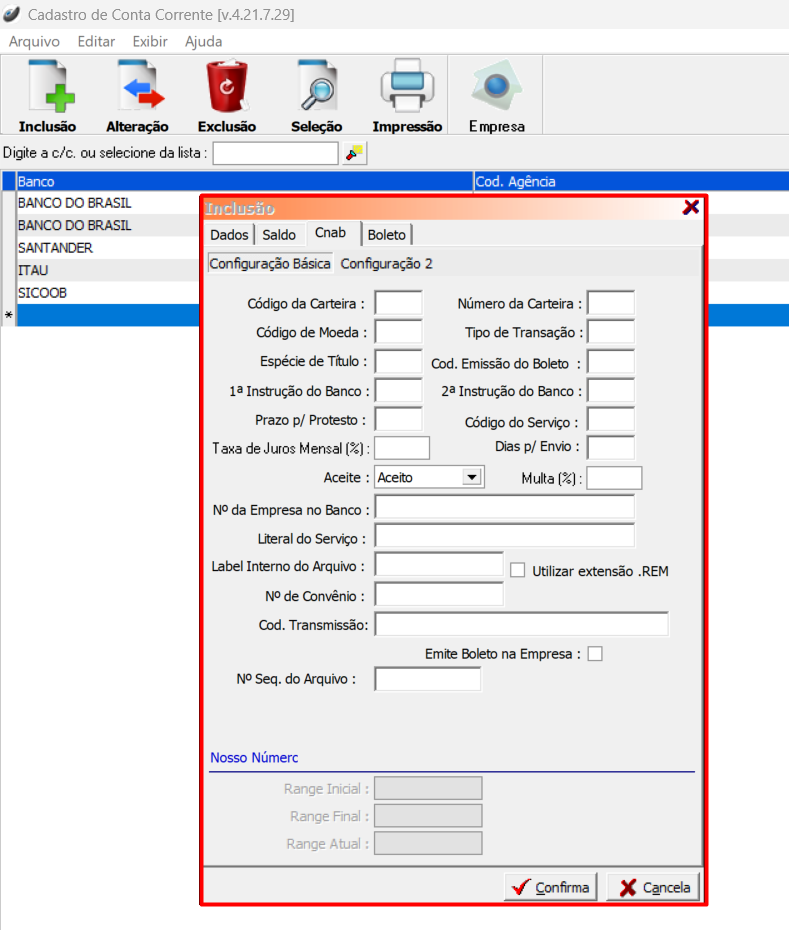
Task: Click the Impressão printer icon
Action: point(407,87)
